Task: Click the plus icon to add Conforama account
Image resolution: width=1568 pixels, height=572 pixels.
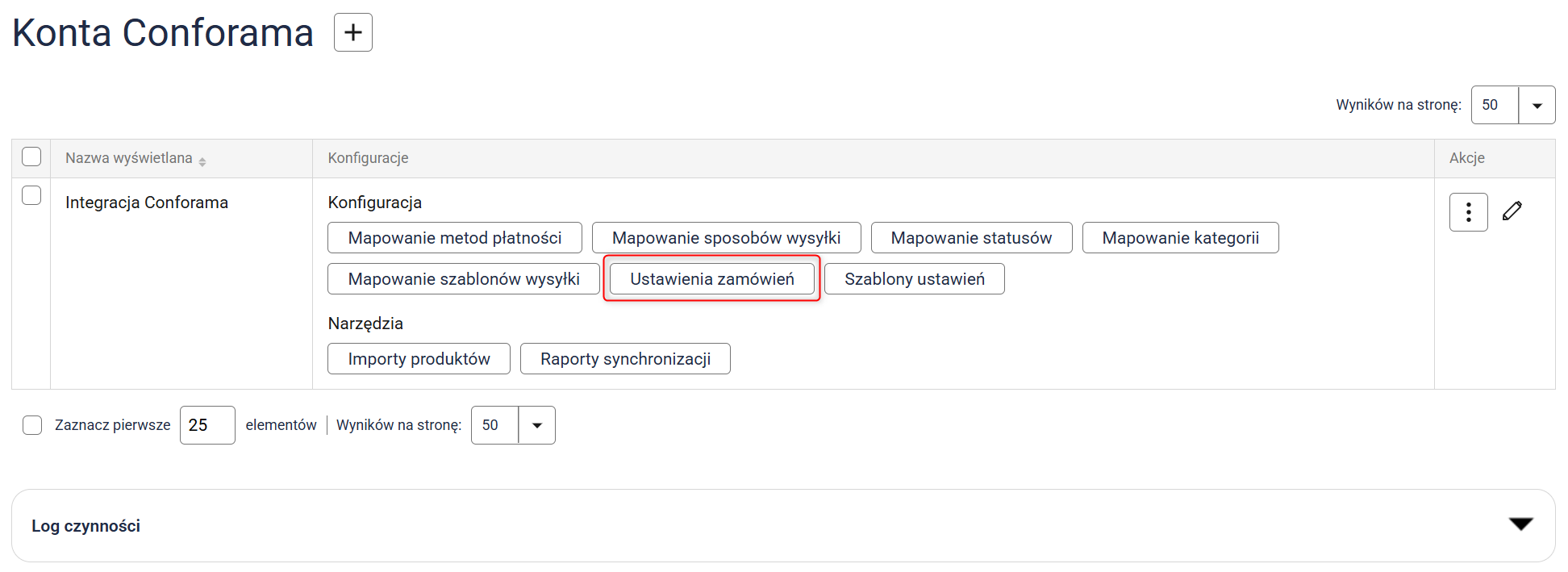Action: [x=353, y=32]
